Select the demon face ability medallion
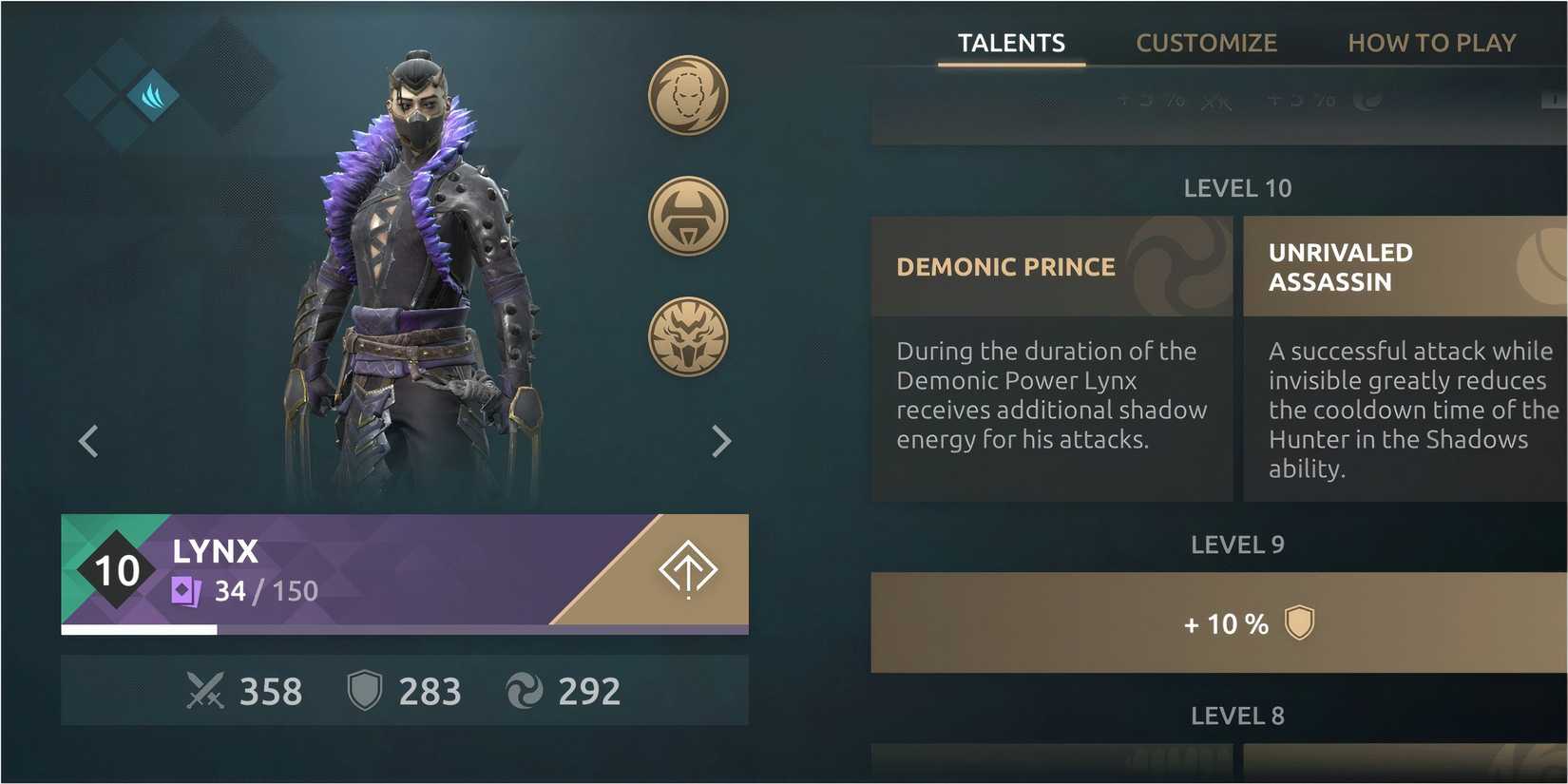Screen dimensions: 1568x784 688,336
